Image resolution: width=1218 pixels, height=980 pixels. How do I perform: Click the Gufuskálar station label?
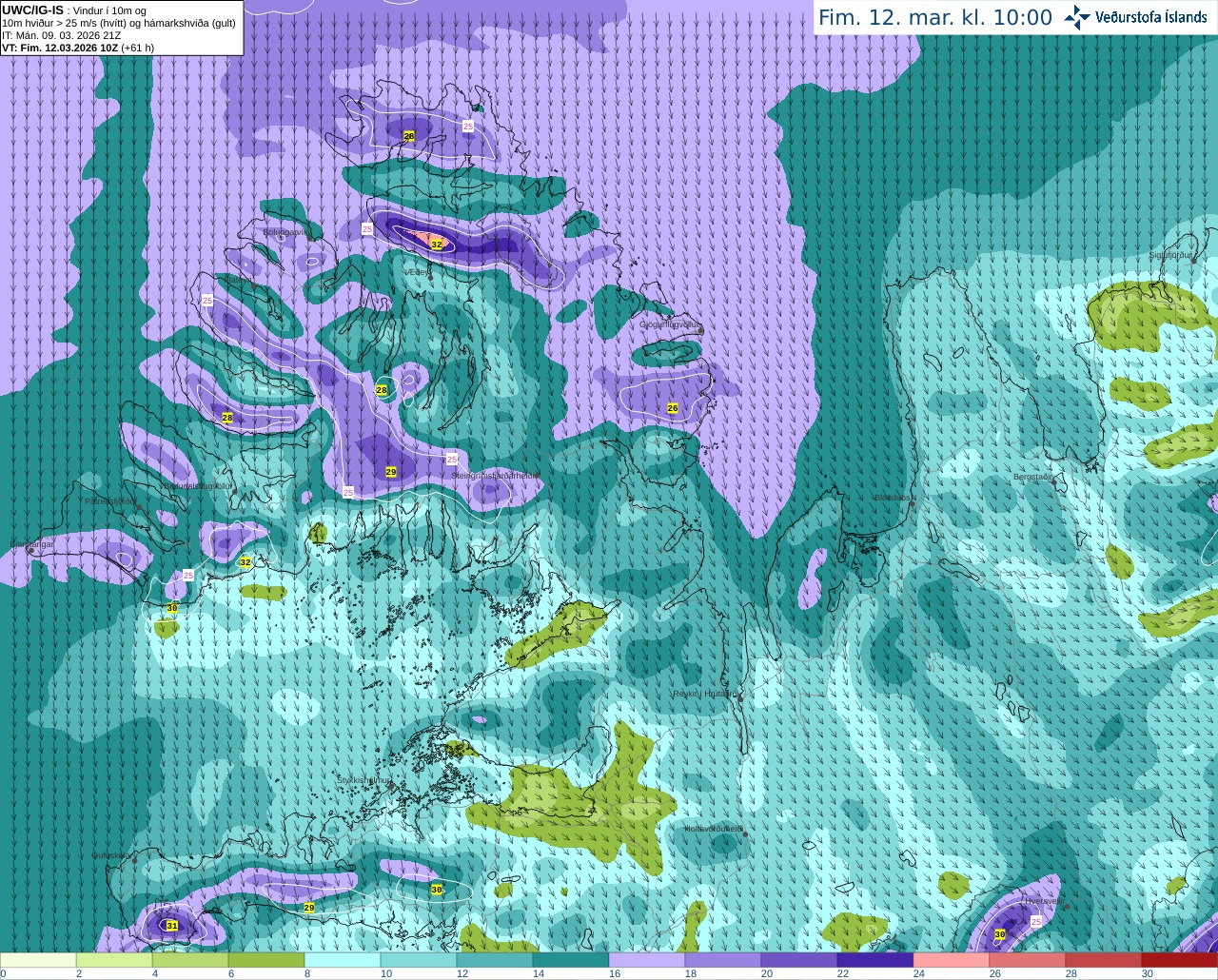111,854
